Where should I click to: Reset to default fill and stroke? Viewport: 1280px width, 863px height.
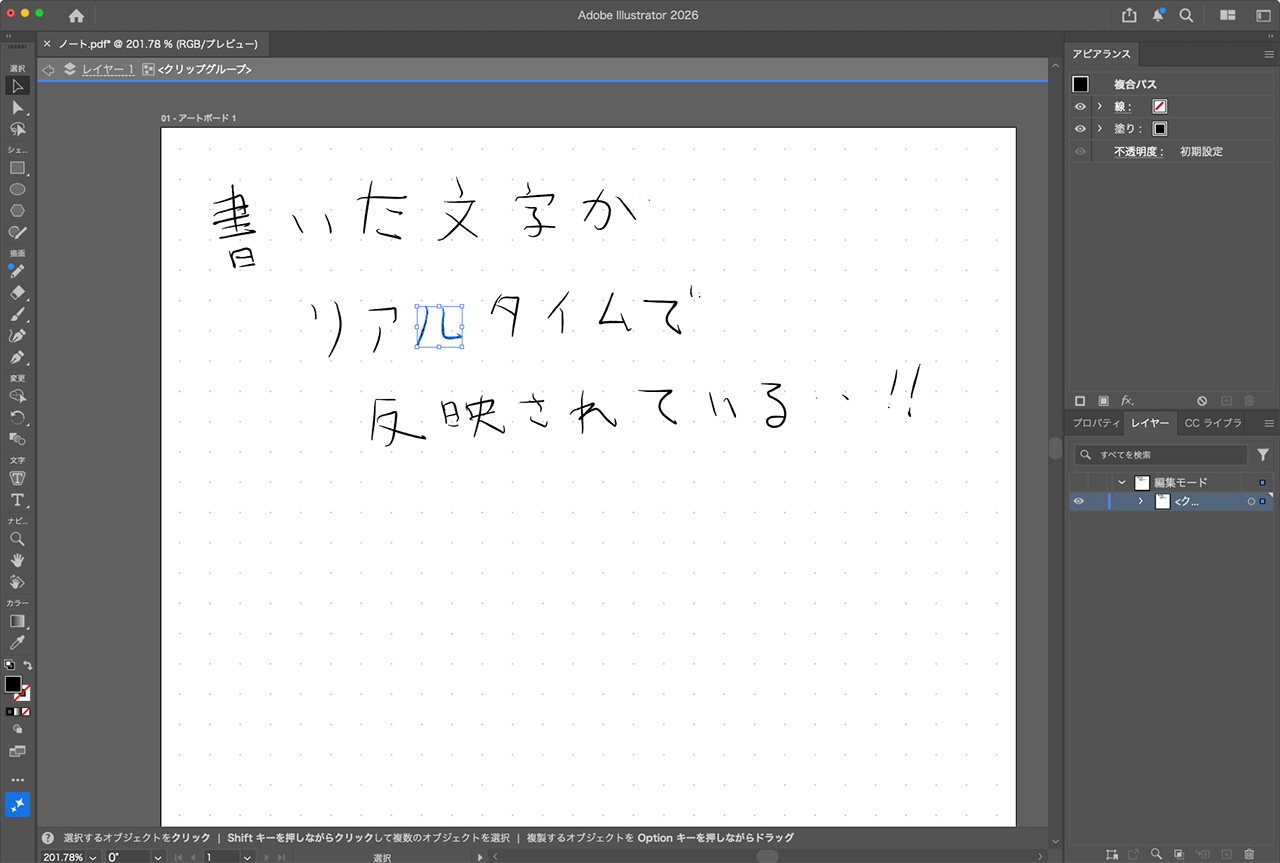[x=9, y=665]
